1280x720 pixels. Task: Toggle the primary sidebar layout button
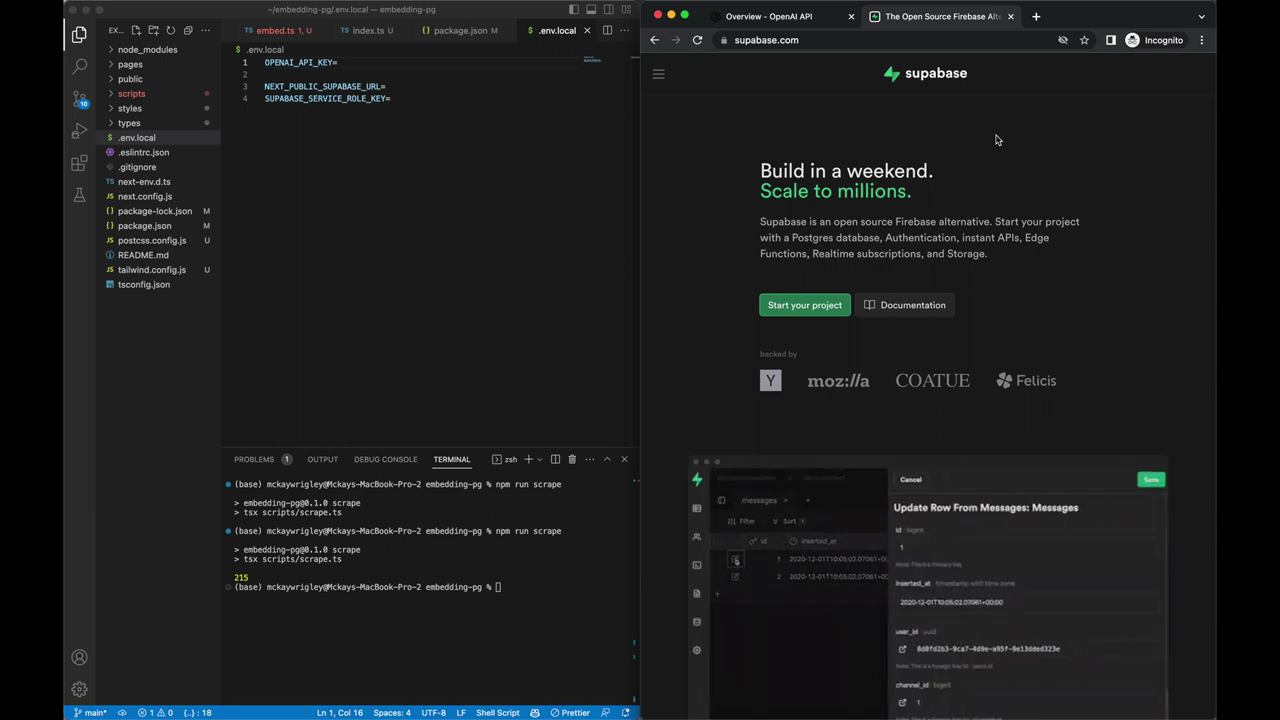tap(574, 9)
